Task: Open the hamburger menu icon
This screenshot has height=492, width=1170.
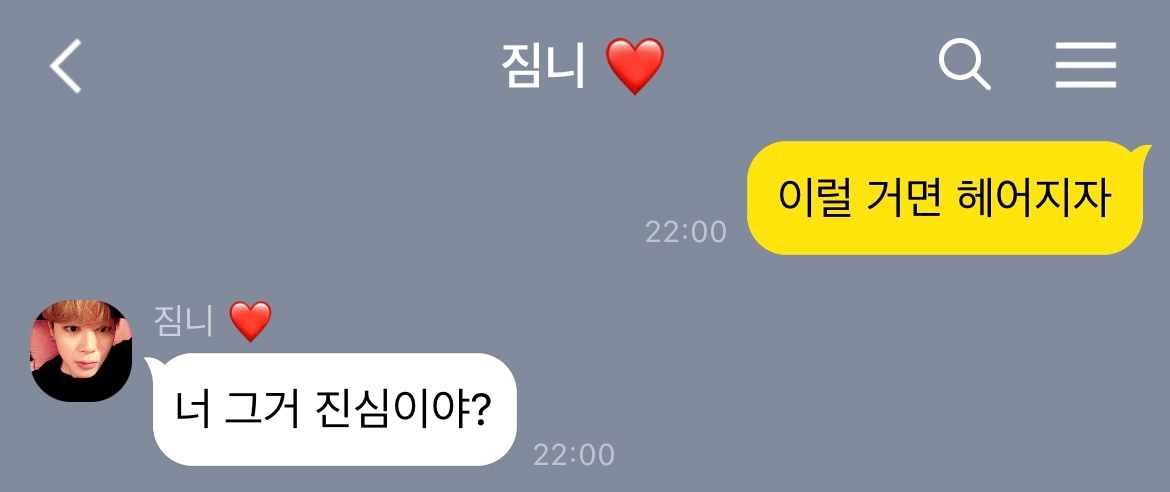Action: click(x=1086, y=65)
